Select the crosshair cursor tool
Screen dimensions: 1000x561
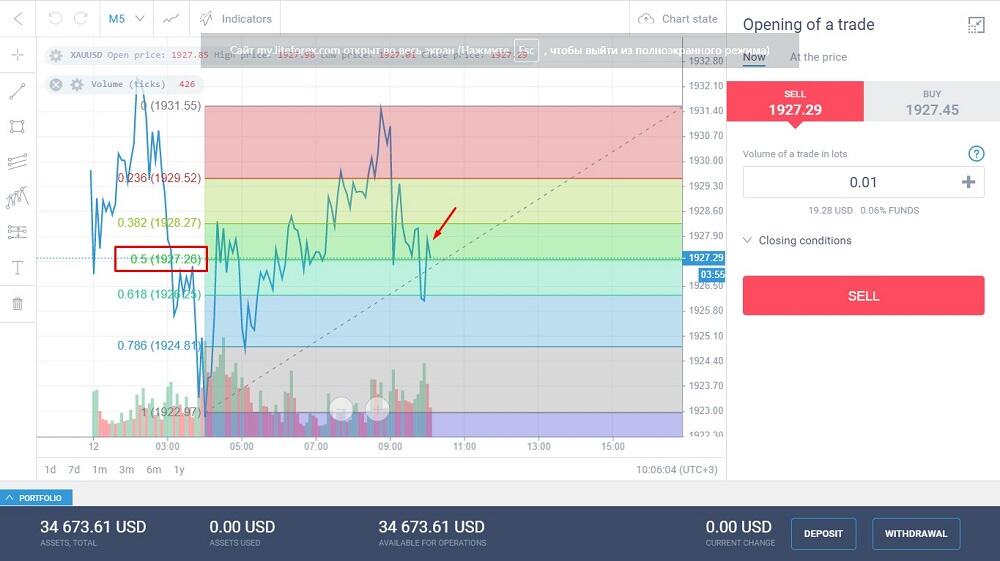tap(17, 55)
